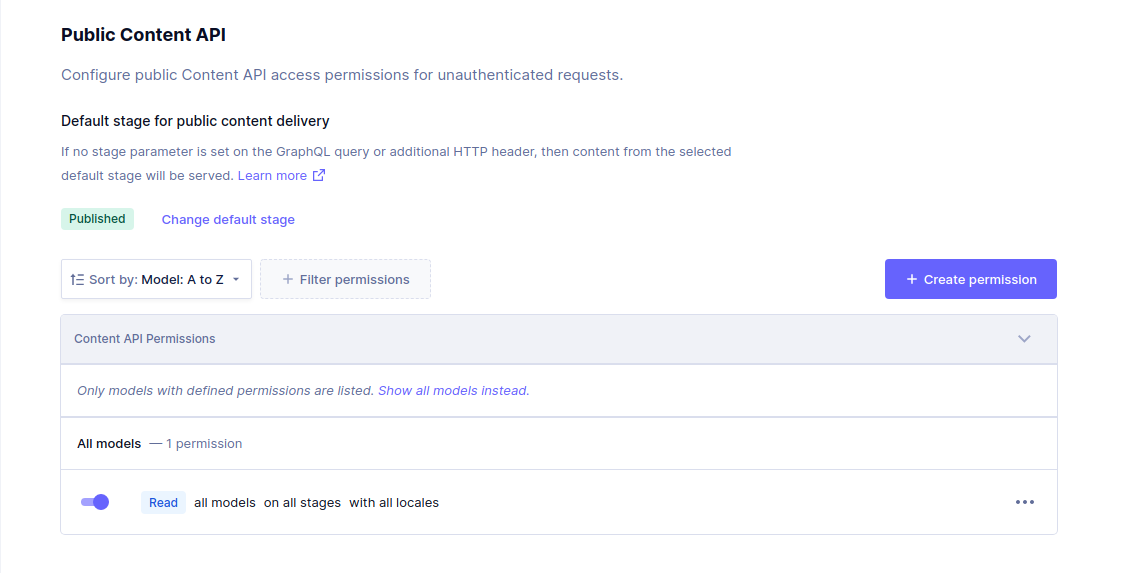
Task: Select the All models group heading
Action: pos(109,443)
